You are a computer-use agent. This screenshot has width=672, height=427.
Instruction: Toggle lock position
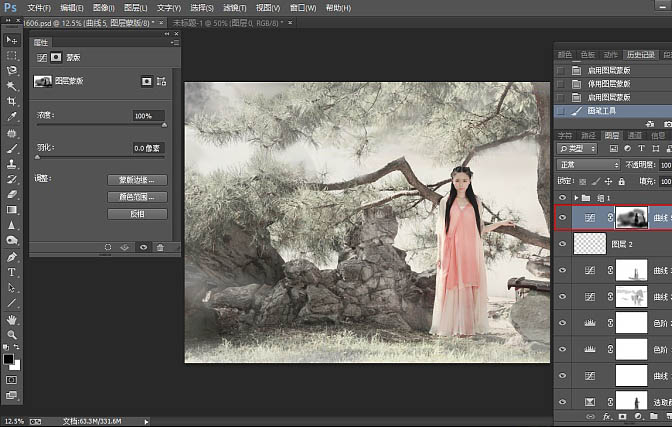[608, 182]
